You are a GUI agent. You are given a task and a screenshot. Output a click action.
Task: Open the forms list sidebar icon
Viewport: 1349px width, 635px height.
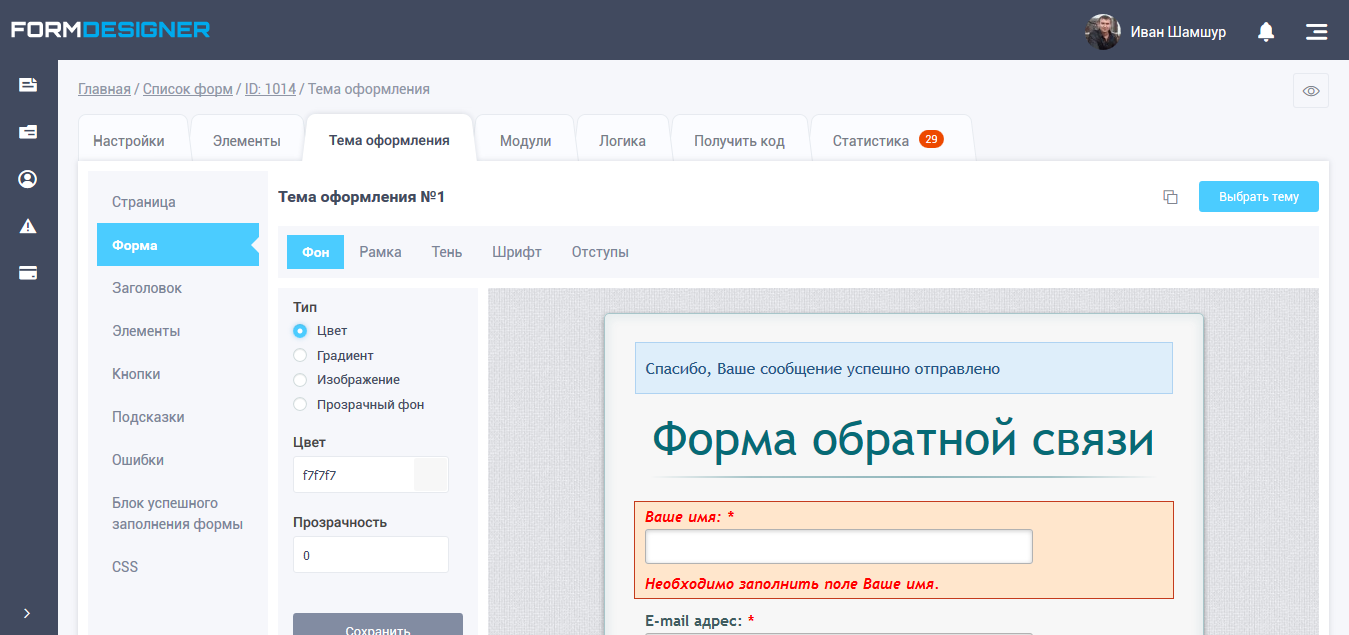click(28, 85)
